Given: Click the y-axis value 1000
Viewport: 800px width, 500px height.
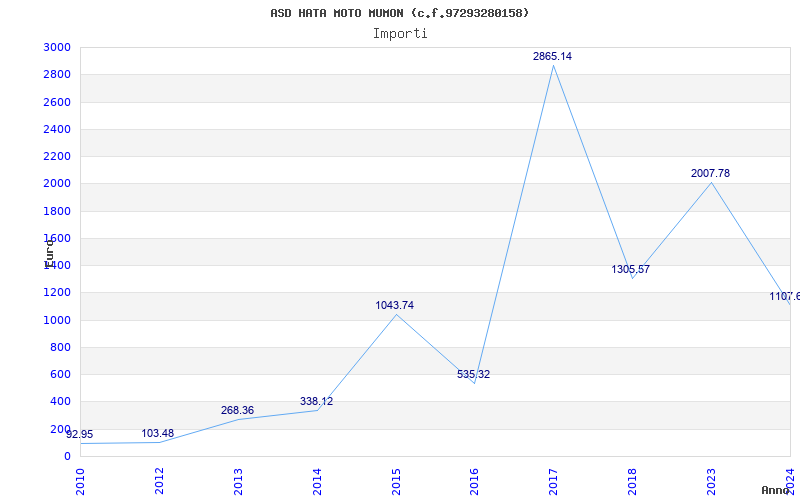Looking at the screenshot, I should pos(57,320).
